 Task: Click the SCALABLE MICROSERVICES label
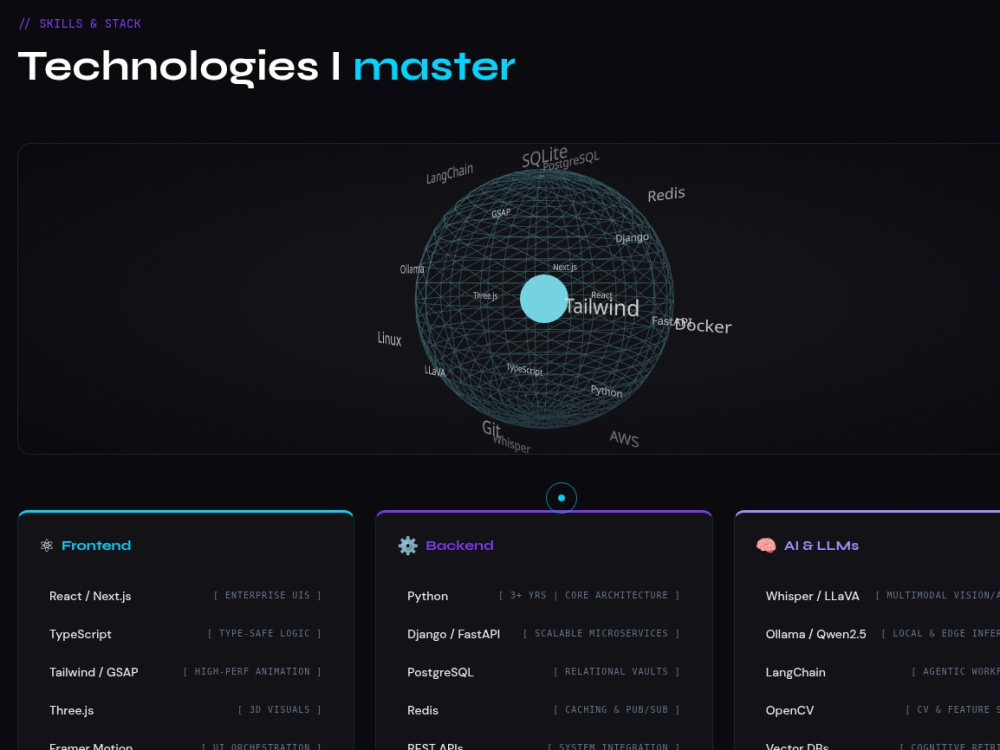pos(601,633)
